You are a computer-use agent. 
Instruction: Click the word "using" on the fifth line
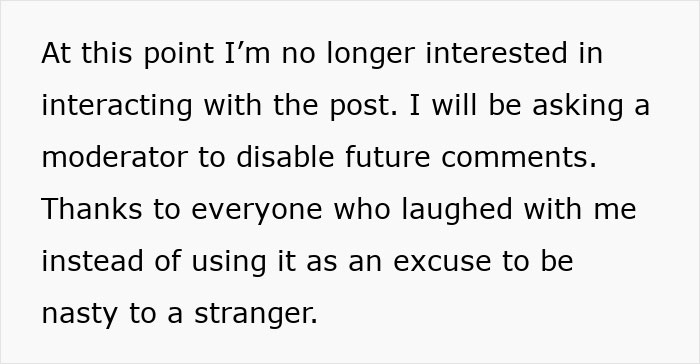(x=229, y=263)
